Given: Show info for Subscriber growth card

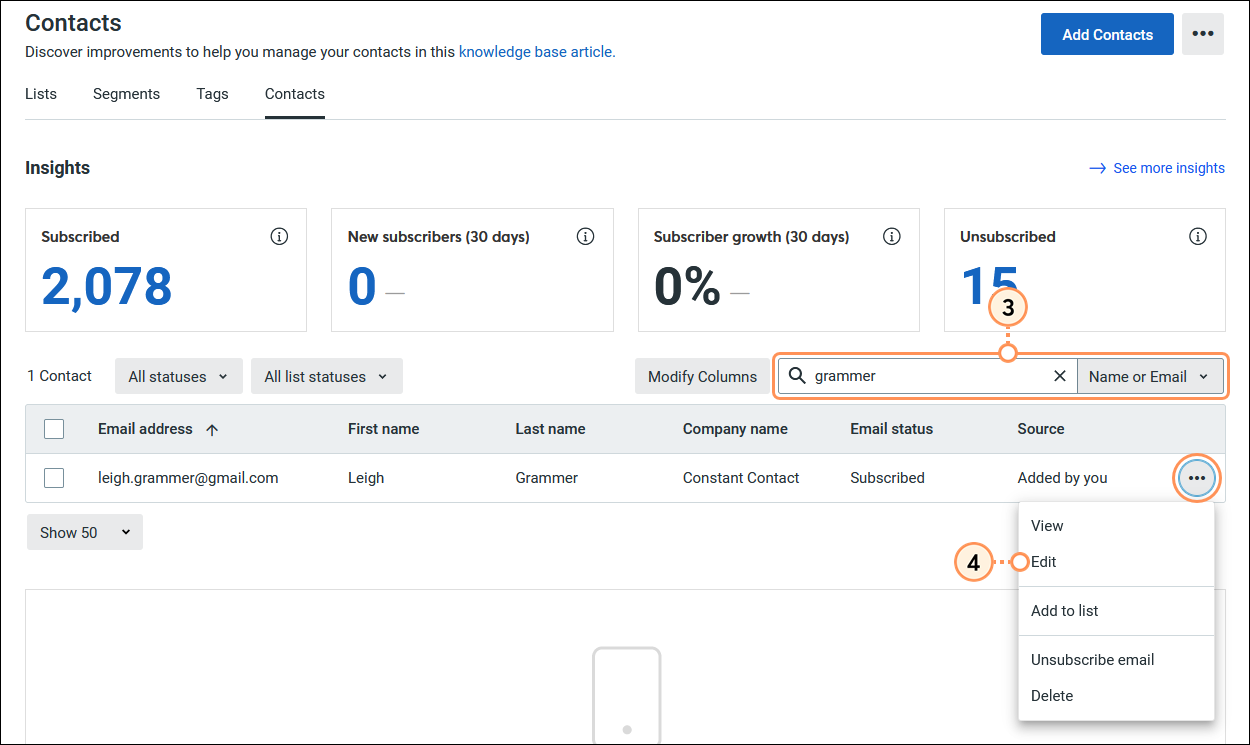Looking at the screenshot, I should tap(892, 237).
